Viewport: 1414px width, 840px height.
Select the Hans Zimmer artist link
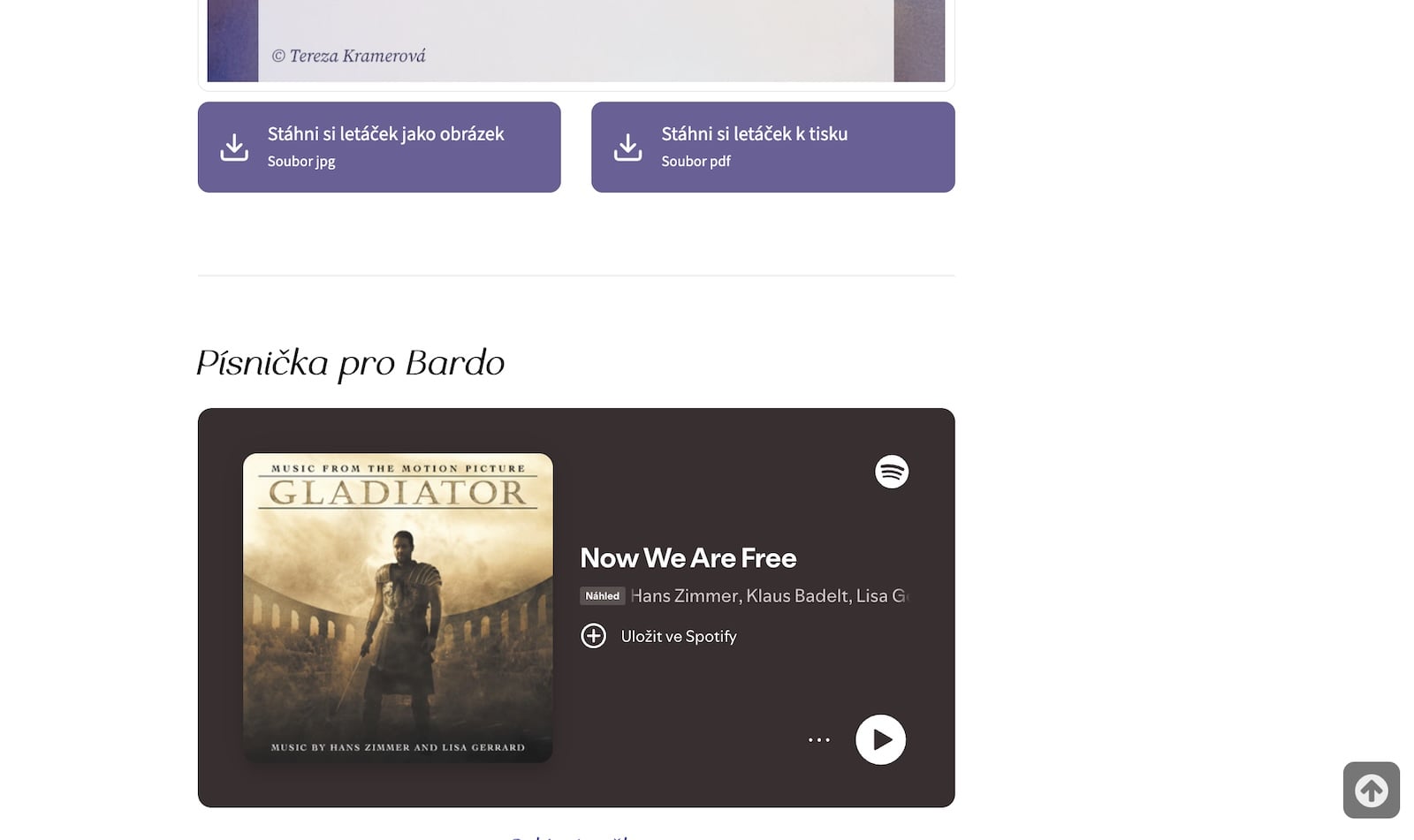684,596
